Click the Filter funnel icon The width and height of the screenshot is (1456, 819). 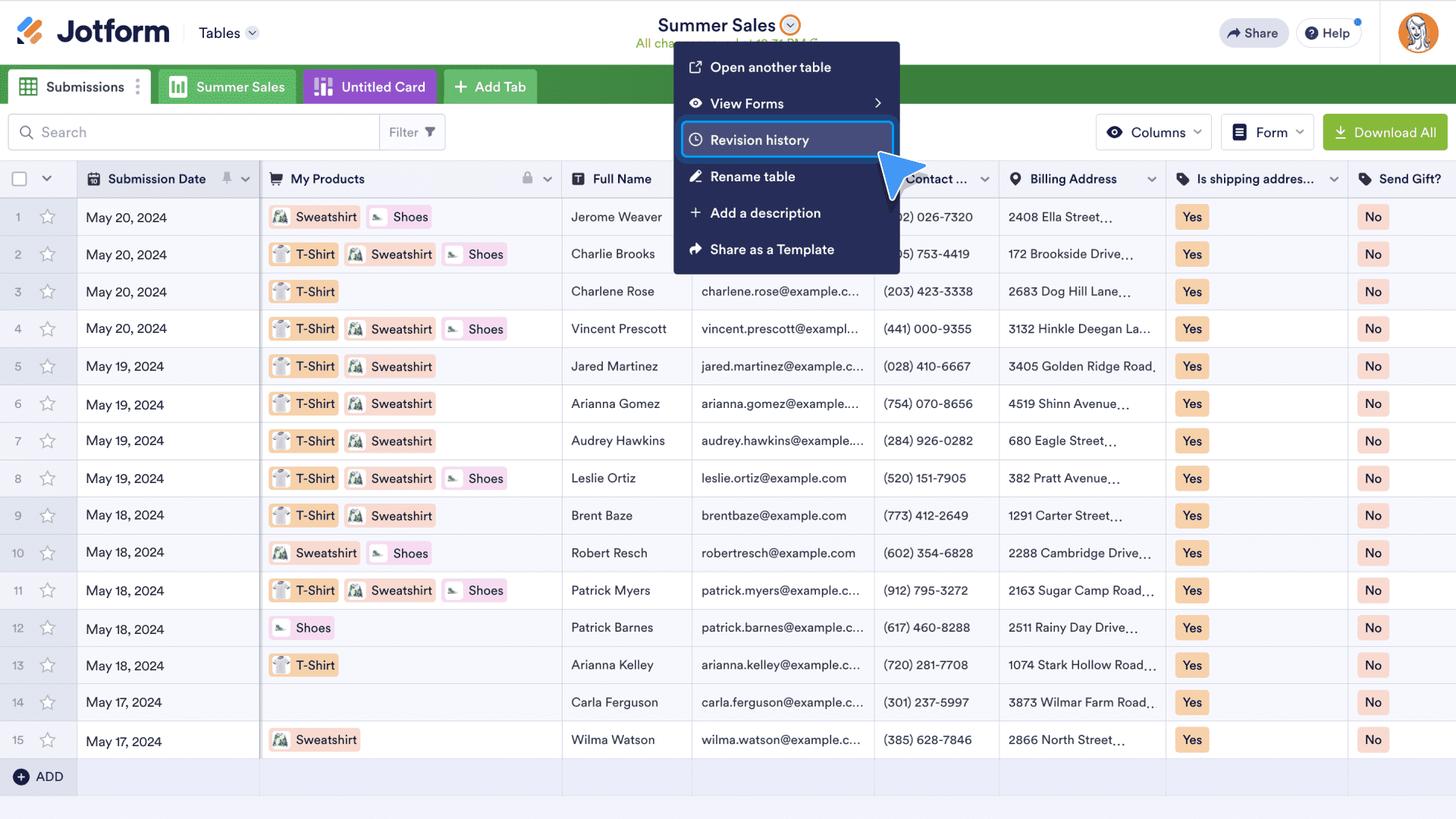tap(430, 132)
